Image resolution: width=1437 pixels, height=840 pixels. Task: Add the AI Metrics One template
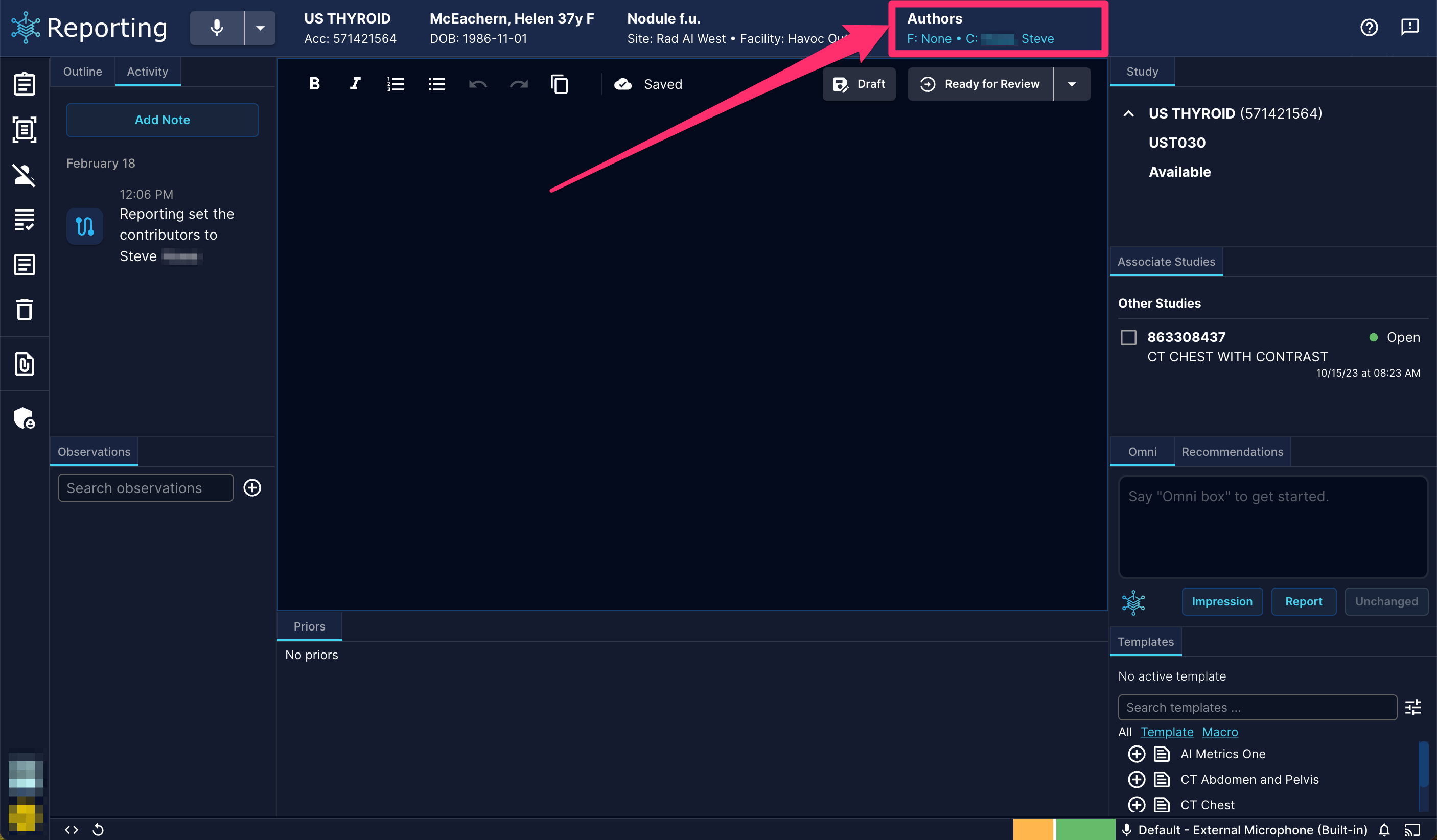[x=1136, y=754]
